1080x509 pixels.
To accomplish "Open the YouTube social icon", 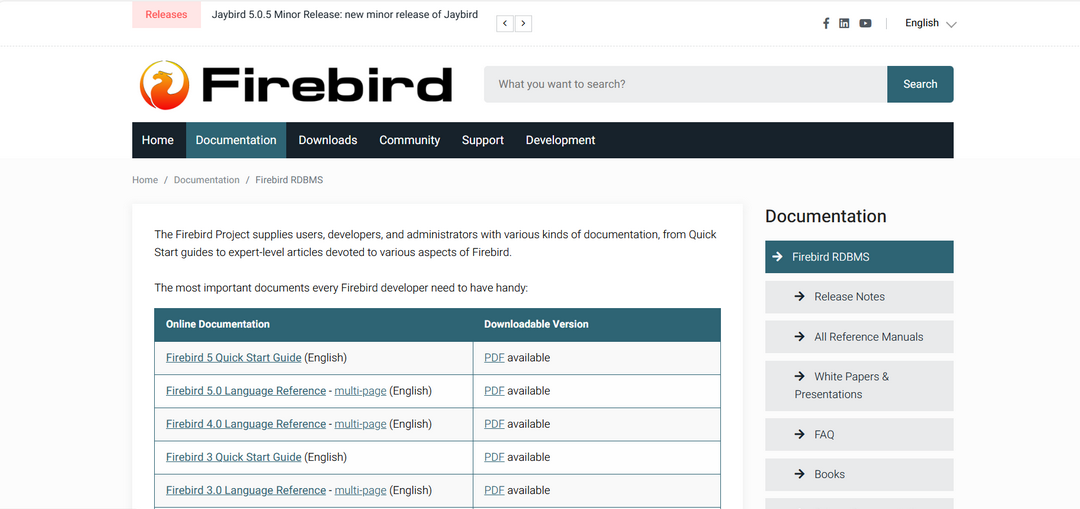I will [865, 23].
